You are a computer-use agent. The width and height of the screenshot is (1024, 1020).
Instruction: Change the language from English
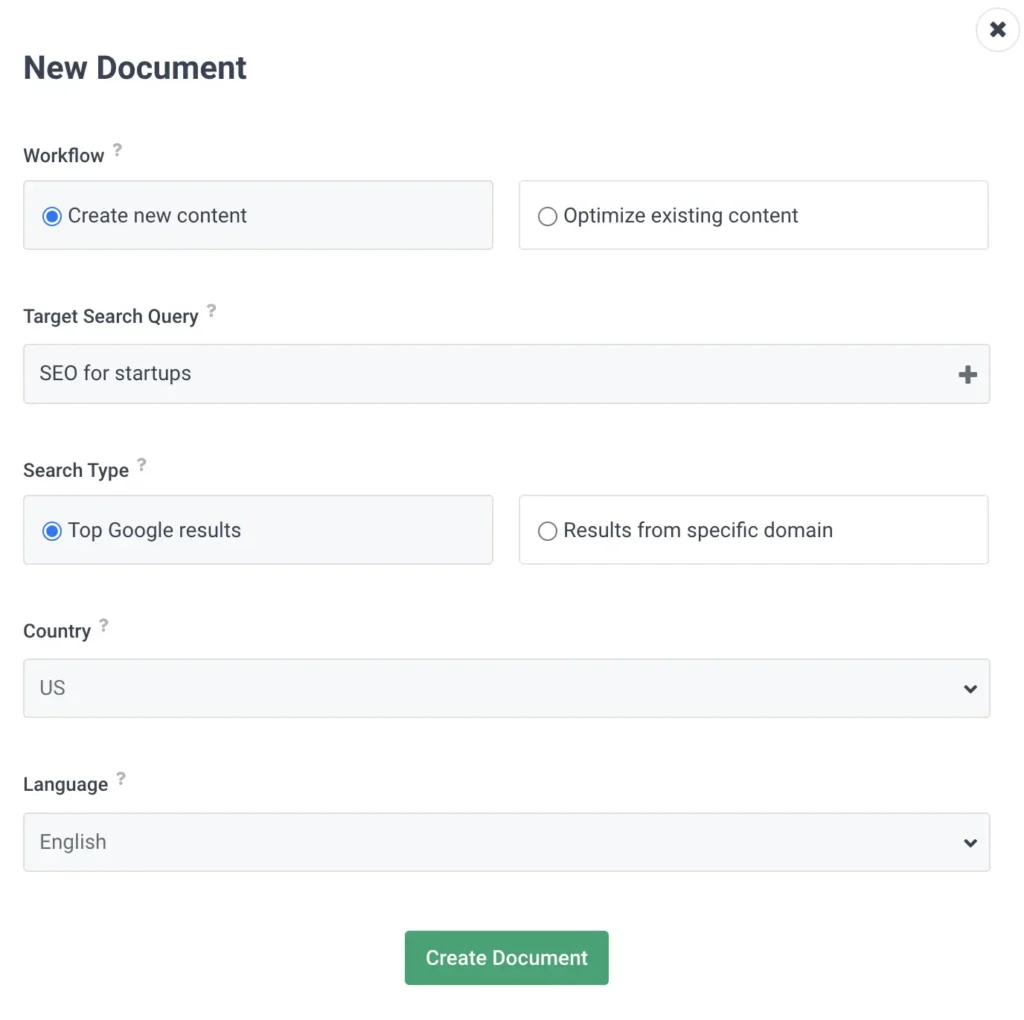[506, 842]
